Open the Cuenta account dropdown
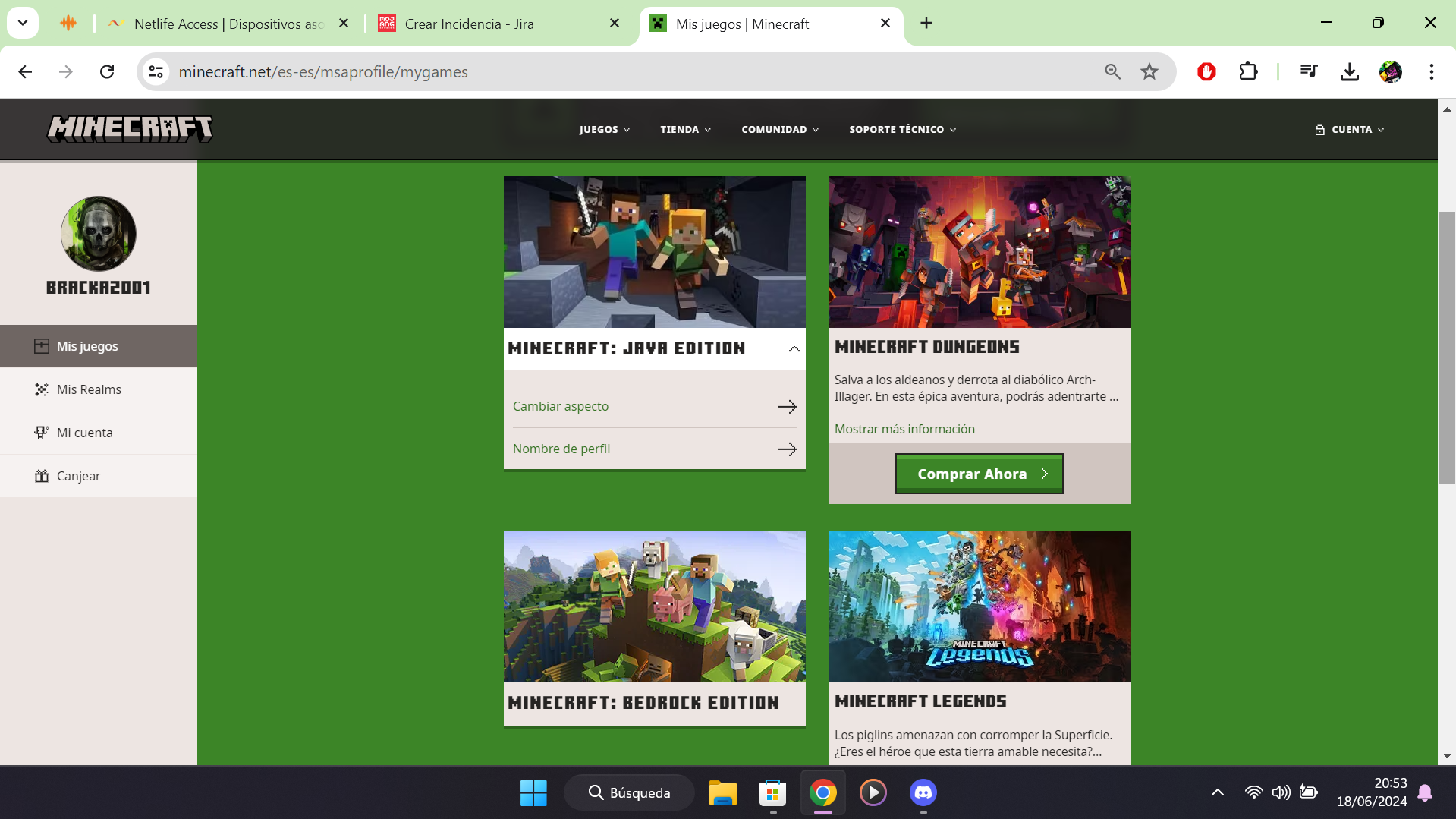 (x=1350, y=130)
